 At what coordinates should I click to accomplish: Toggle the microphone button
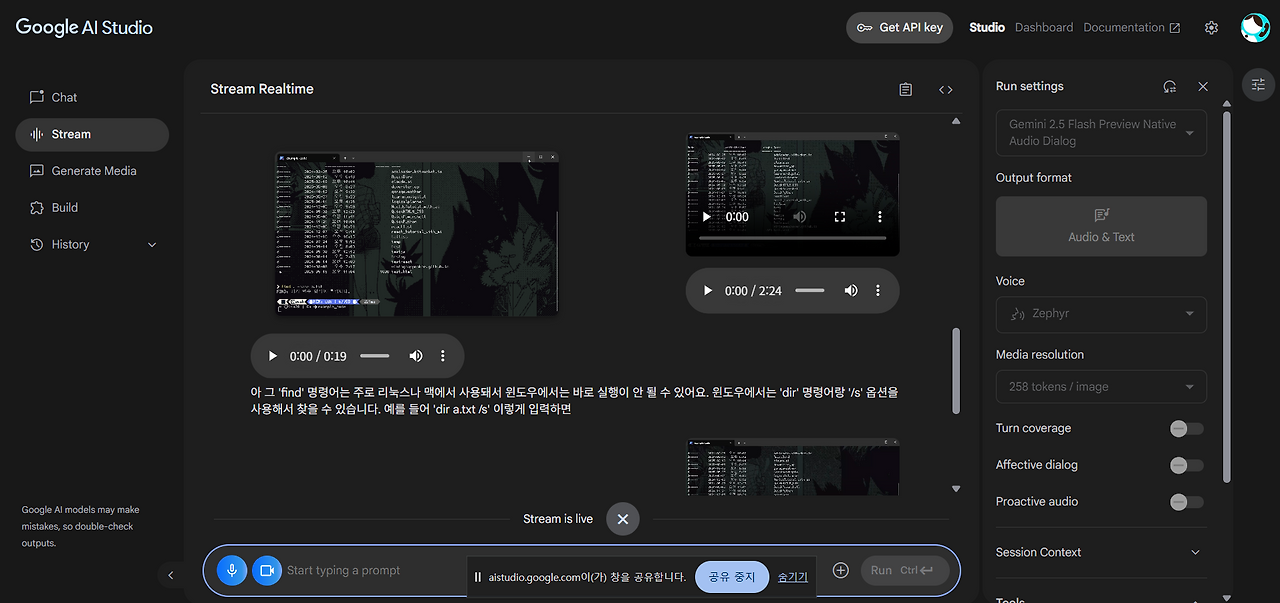pyautogui.click(x=232, y=570)
